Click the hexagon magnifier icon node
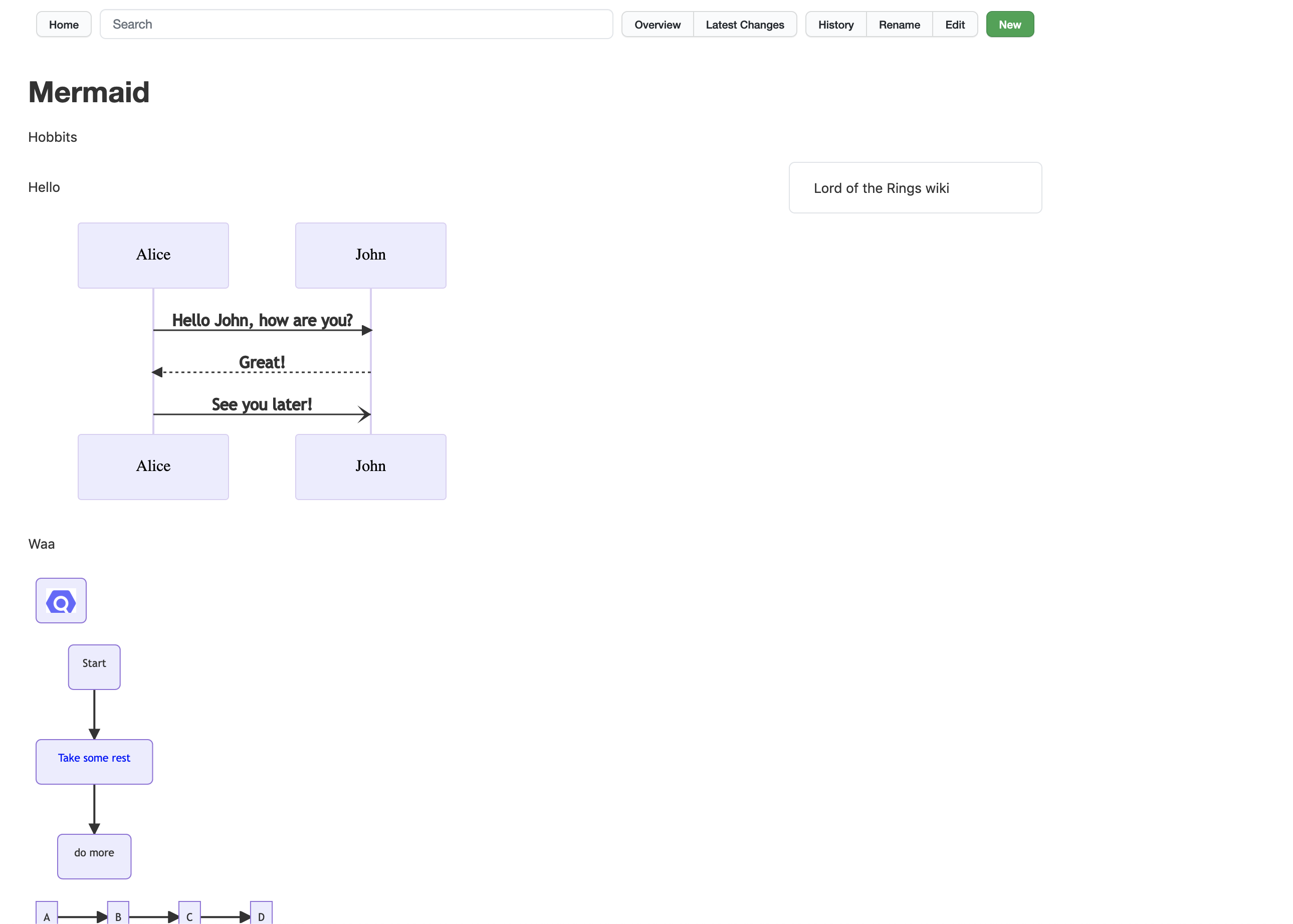The width and height of the screenshot is (1293, 924). pos(61,601)
